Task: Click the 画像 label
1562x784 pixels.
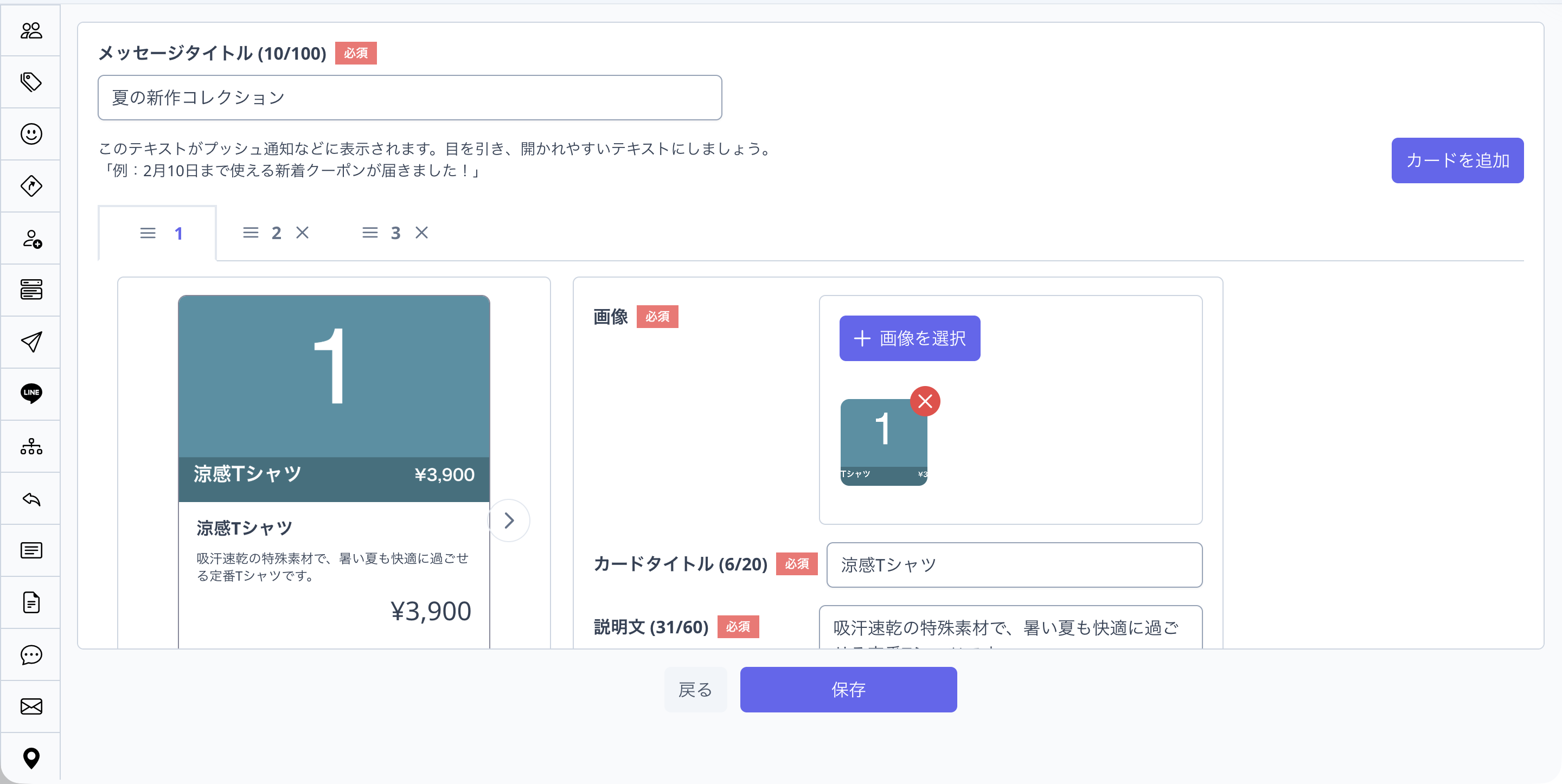Action: [x=610, y=317]
